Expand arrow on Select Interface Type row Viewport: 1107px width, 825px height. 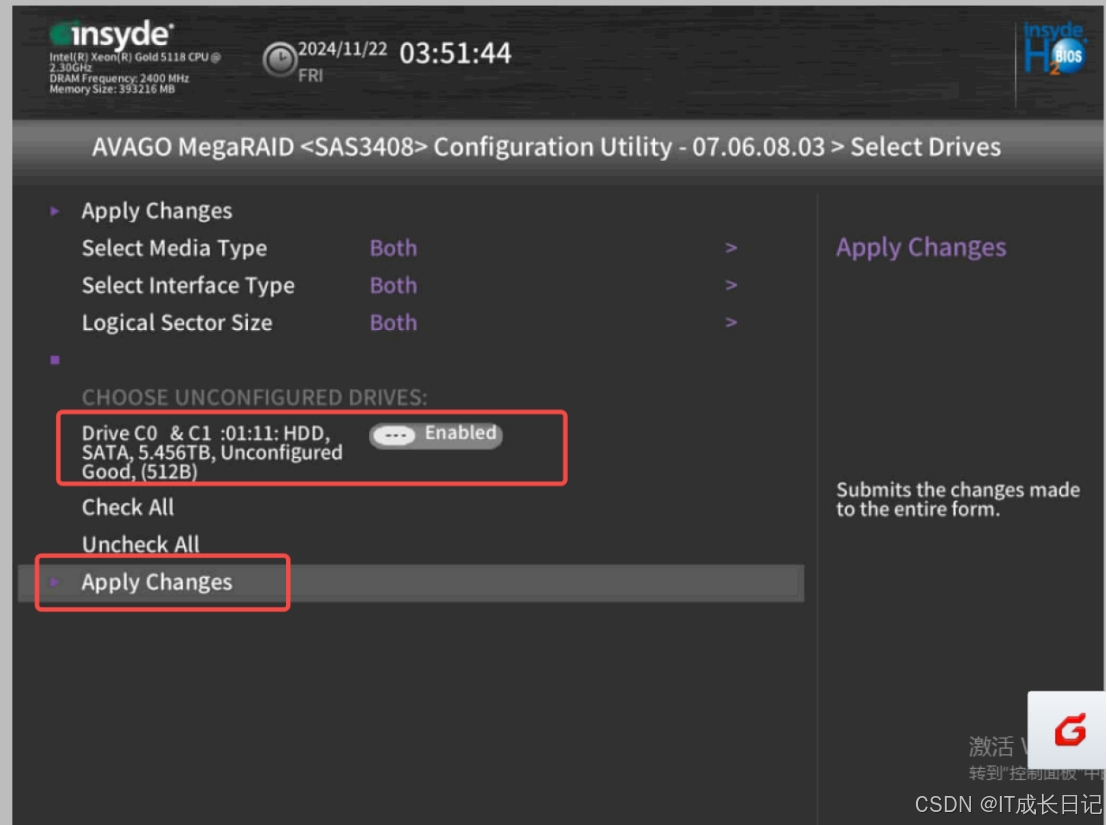pyautogui.click(x=731, y=285)
